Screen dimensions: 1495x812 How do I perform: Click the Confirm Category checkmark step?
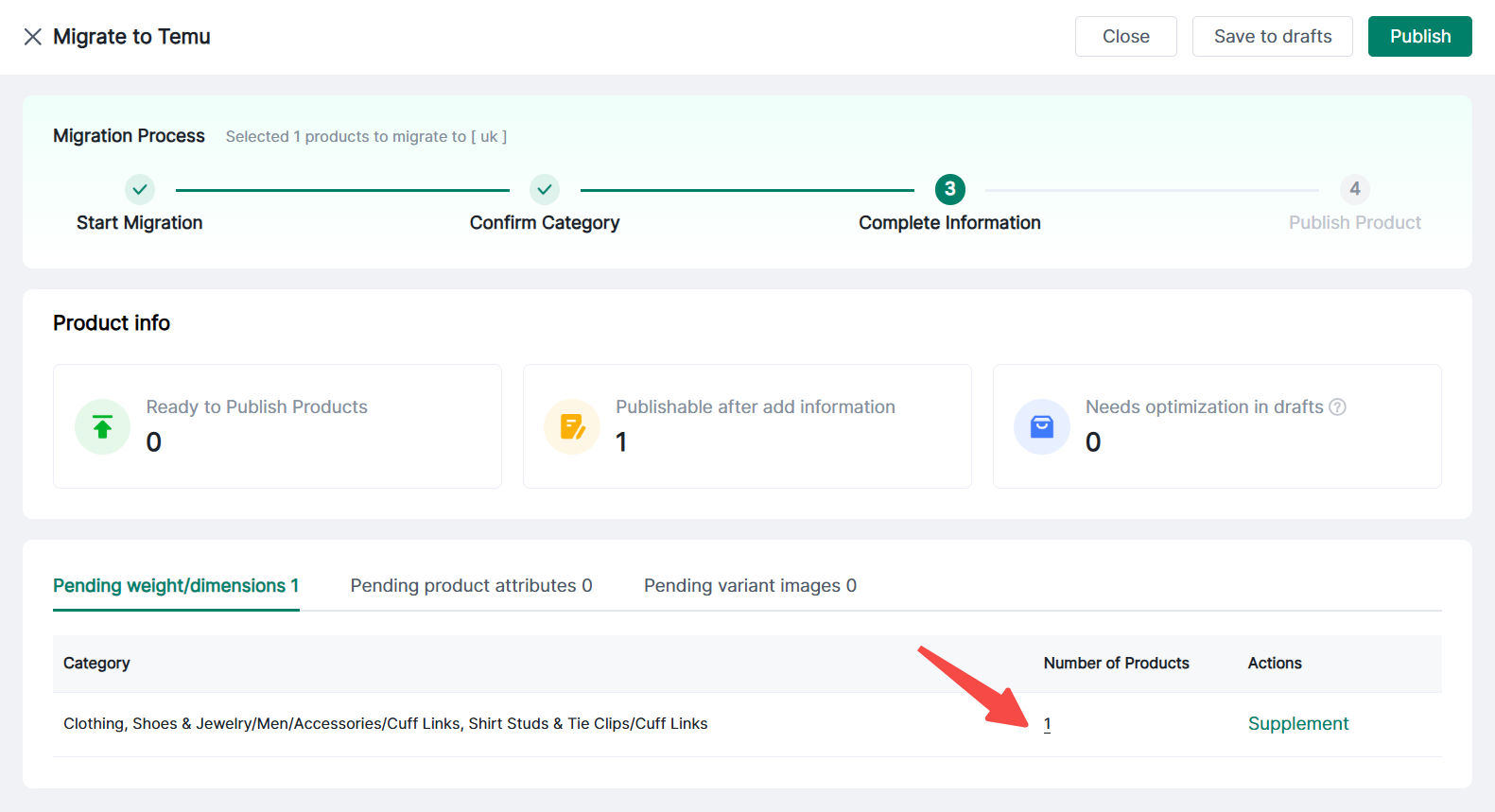coord(545,189)
